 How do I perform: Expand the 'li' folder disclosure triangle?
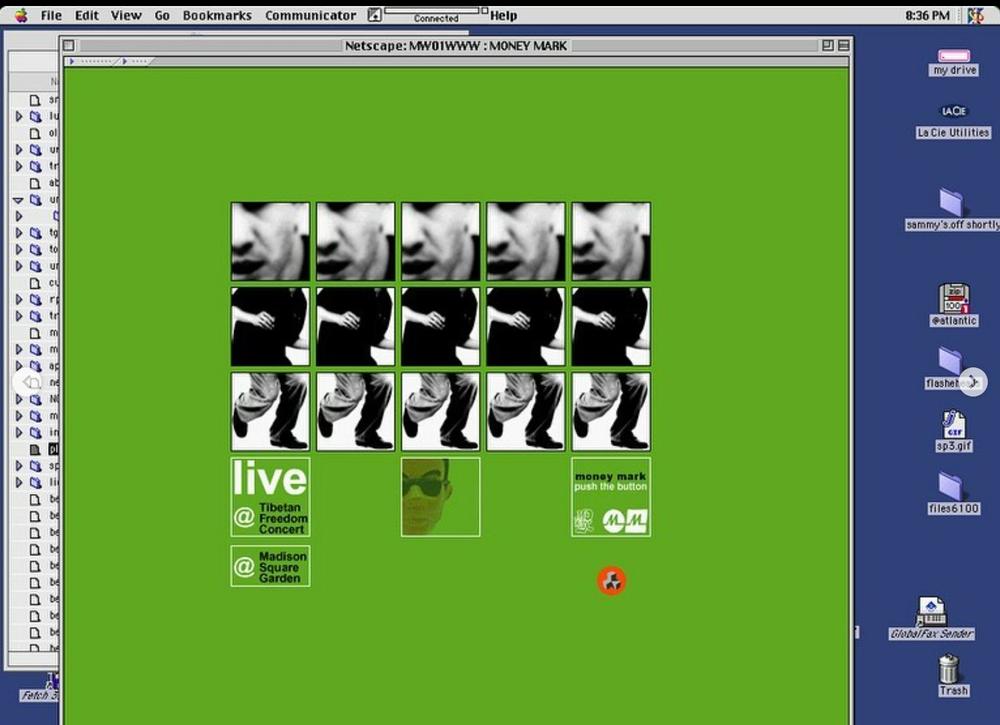(18, 482)
